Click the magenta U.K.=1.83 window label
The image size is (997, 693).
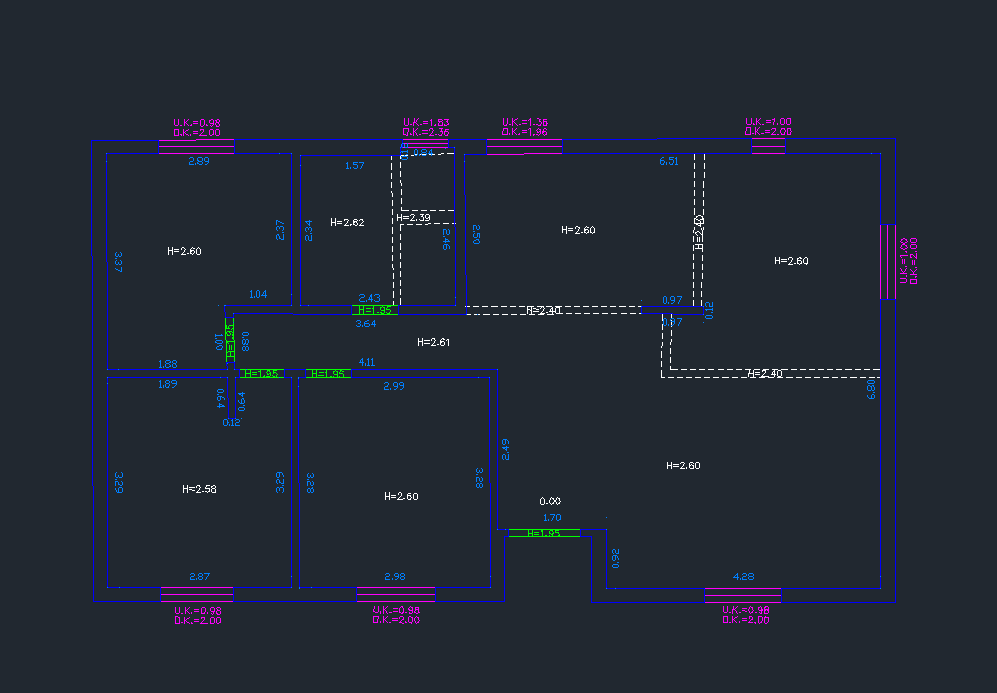click(x=426, y=122)
